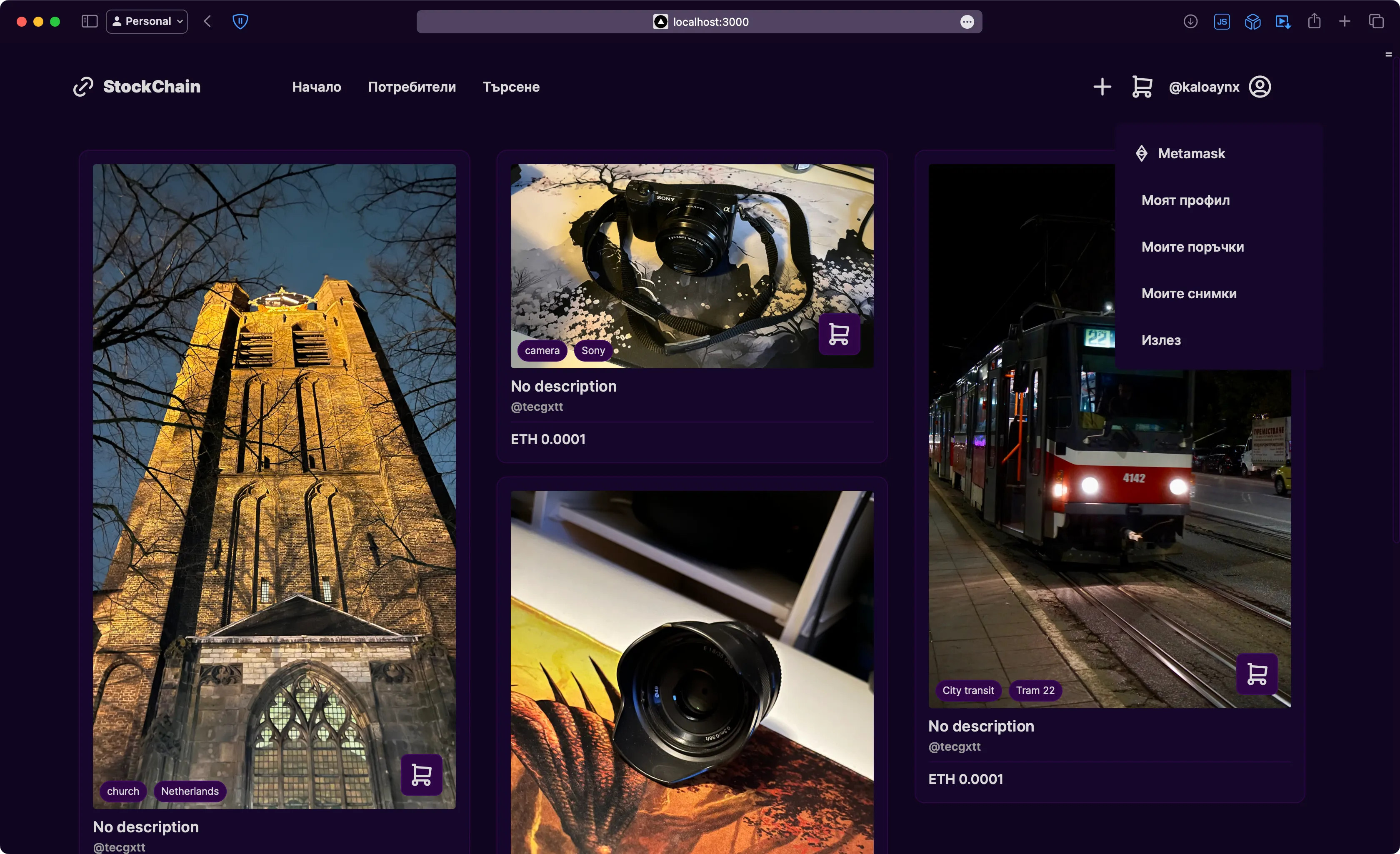Open the Потребители nav tab

coord(412,87)
